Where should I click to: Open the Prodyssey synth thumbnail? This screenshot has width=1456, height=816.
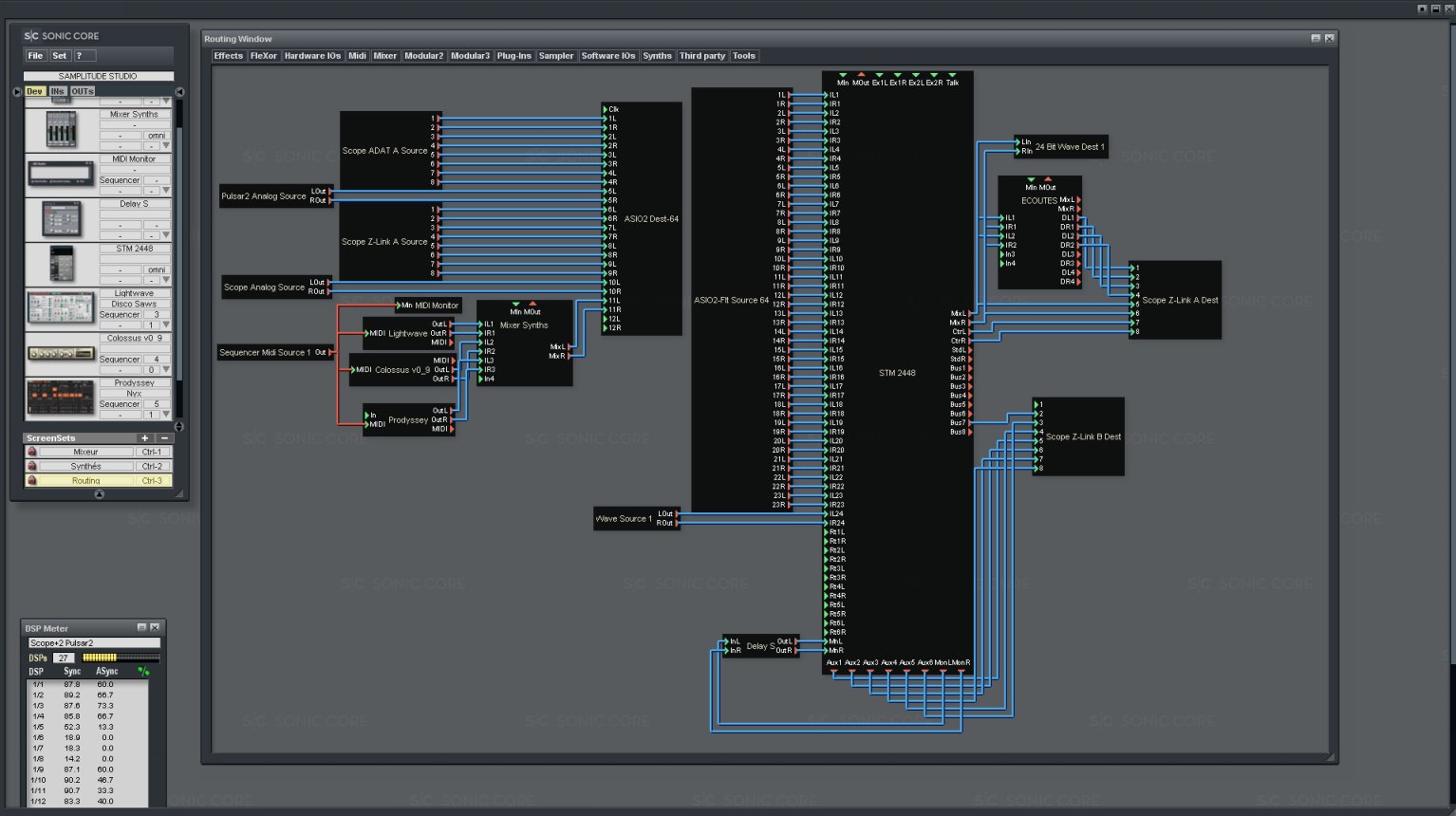click(61, 399)
